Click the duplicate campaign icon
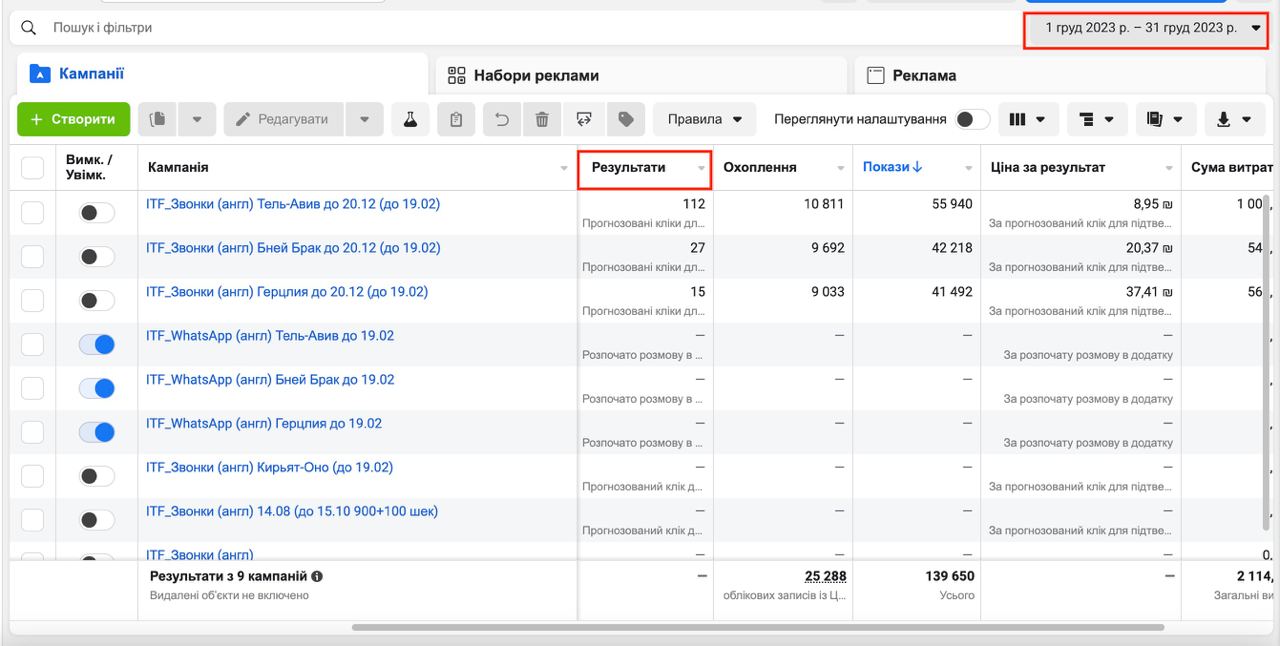 click(157, 119)
